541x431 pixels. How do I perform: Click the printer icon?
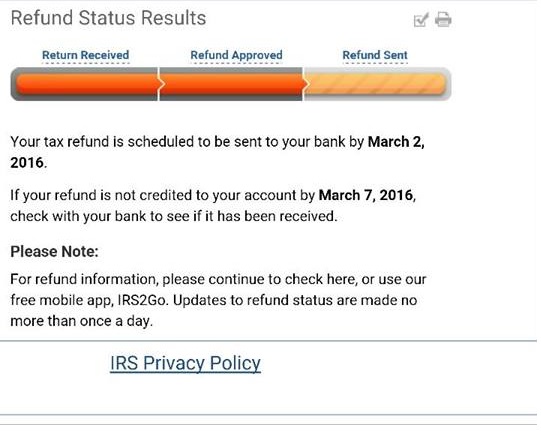pos(443,19)
